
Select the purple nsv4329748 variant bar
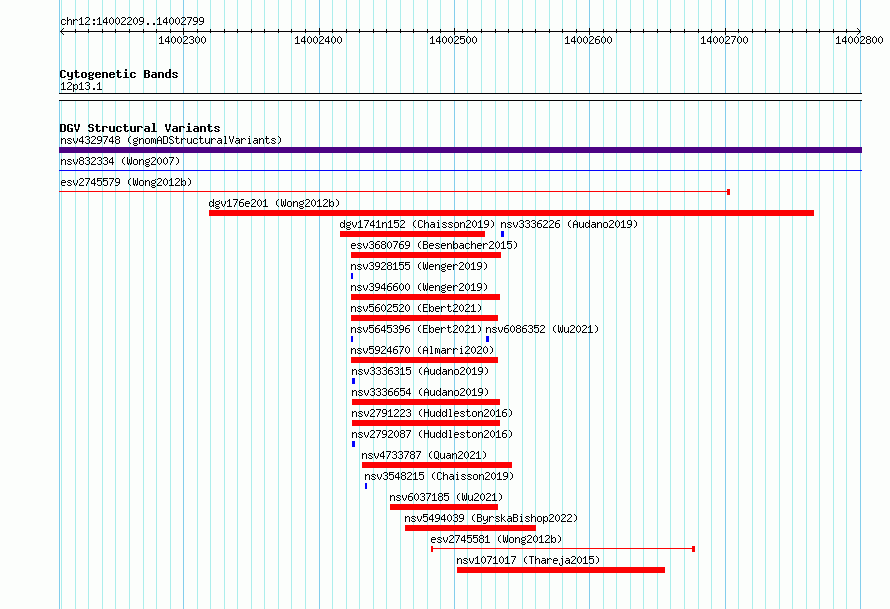coord(460,150)
